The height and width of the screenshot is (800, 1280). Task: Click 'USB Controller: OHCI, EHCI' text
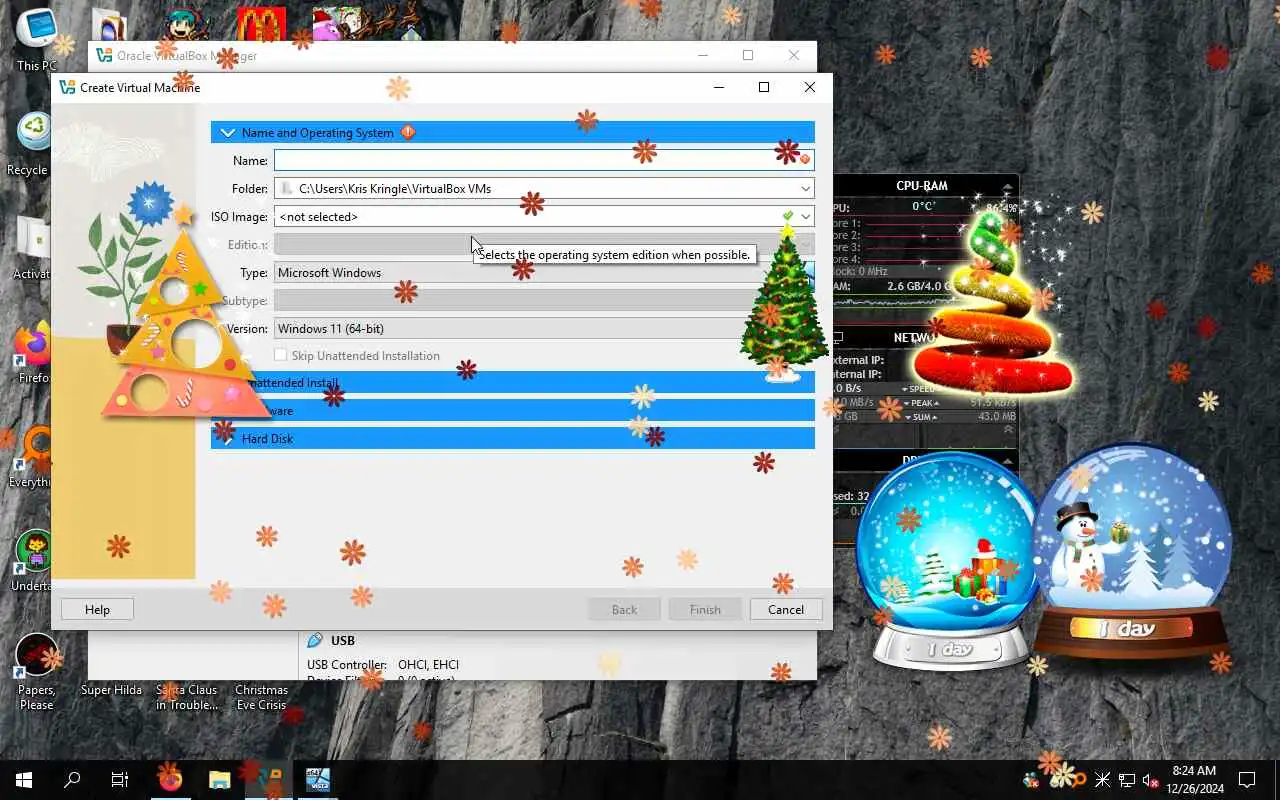(x=383, y=665)
